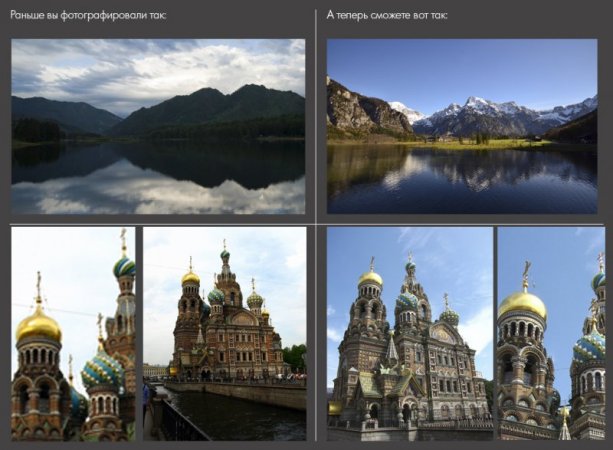Click the "Раньше вы фотографировали так:" heading
Viewport: 613px width, 450px height.
pyautogui.click(x=88, y=16)
